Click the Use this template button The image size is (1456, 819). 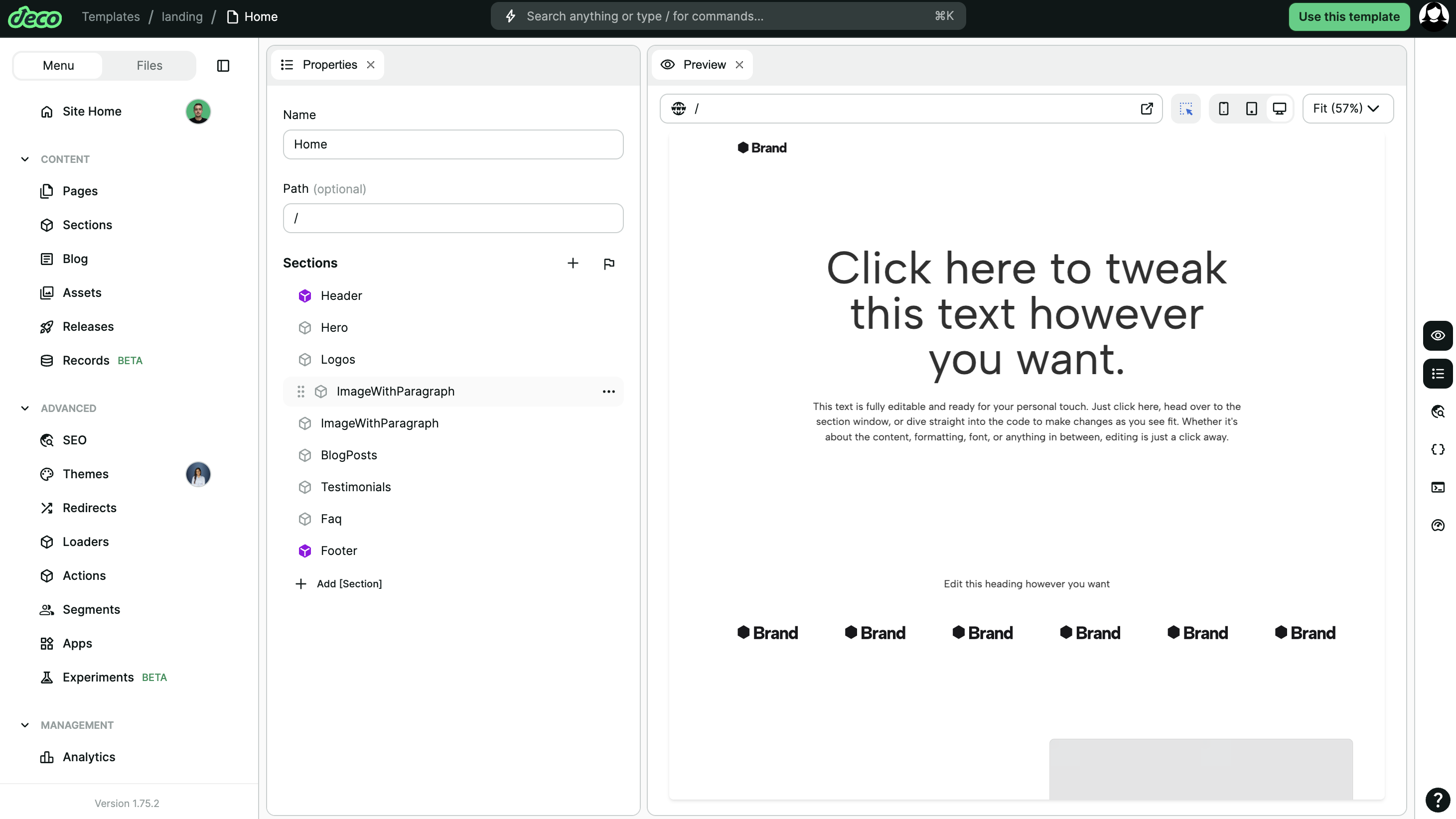pyautogui.click(x=1349, y=16)
